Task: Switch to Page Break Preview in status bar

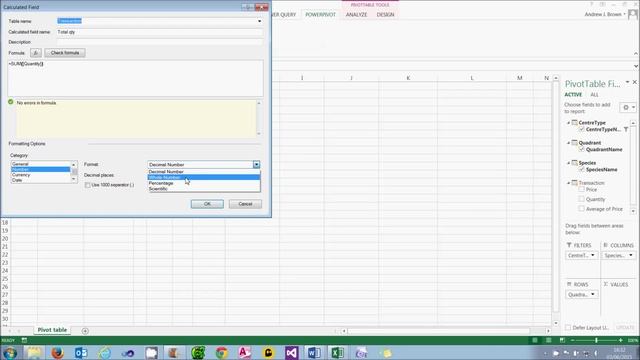Action: pos(562,340)
